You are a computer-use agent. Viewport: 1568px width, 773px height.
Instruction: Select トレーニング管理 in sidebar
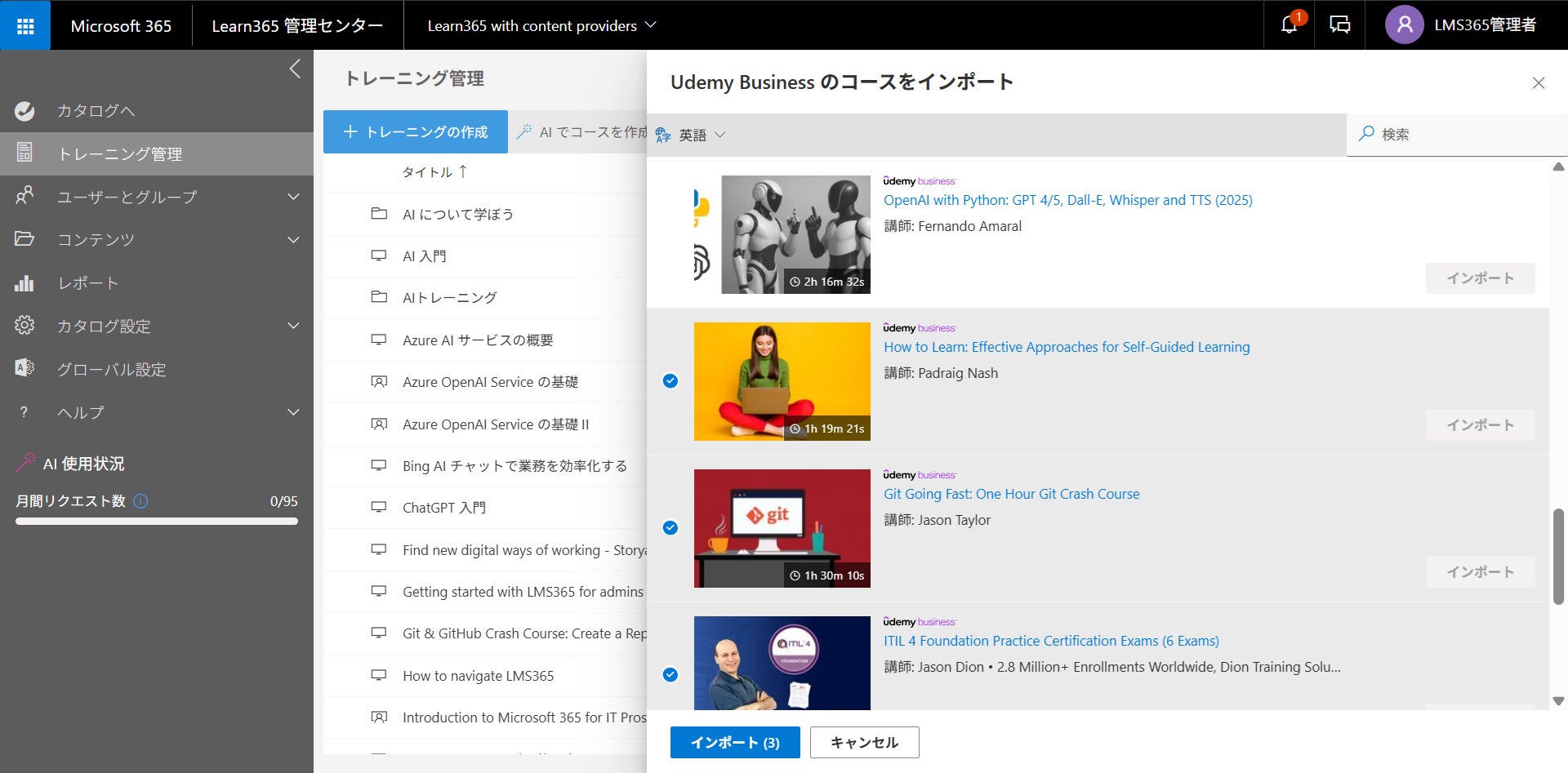(x=157, y=153)
